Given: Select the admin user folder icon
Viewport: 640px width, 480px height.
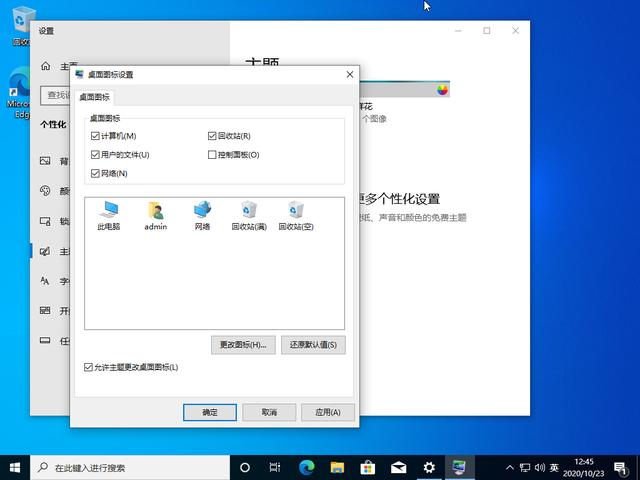Looking at the screenshot, I should coord(156,216).
